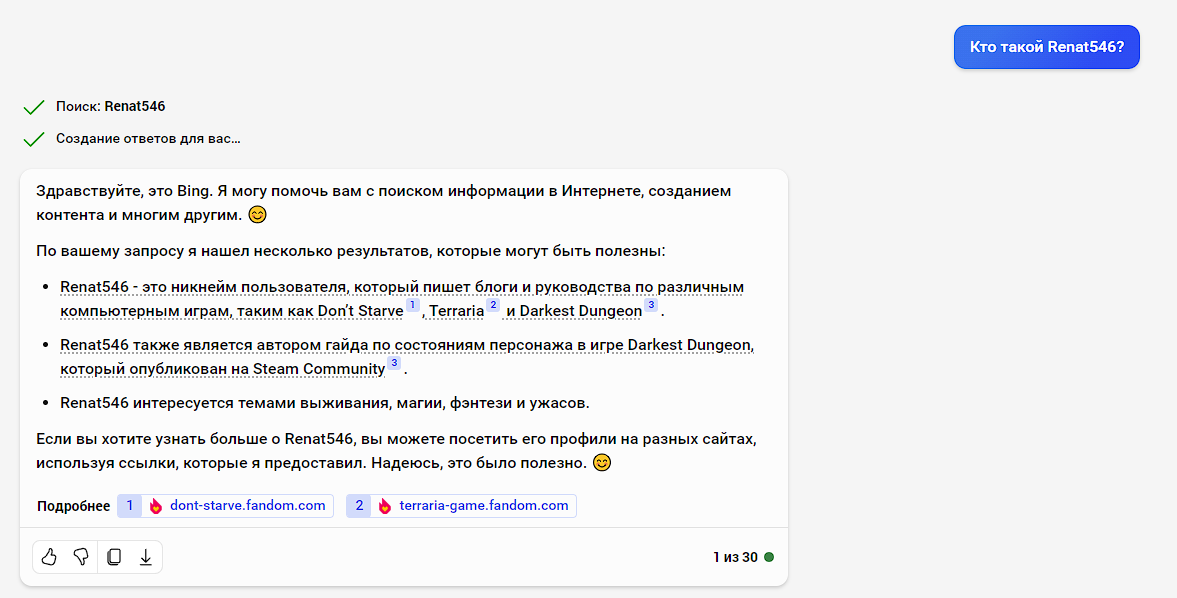Click the '1 из 30' message counter
Viewport: 1177px width, 598px height.
[x=735, y=557]
